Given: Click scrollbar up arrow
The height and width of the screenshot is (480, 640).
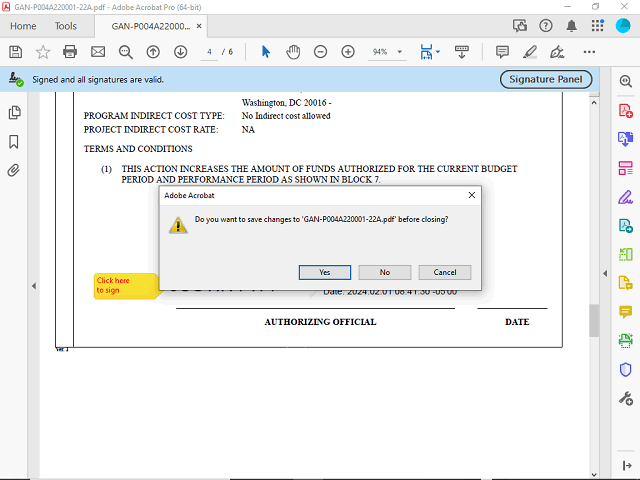Looking at the screenshot, I should pyautogui.click(x=594, y=103).
